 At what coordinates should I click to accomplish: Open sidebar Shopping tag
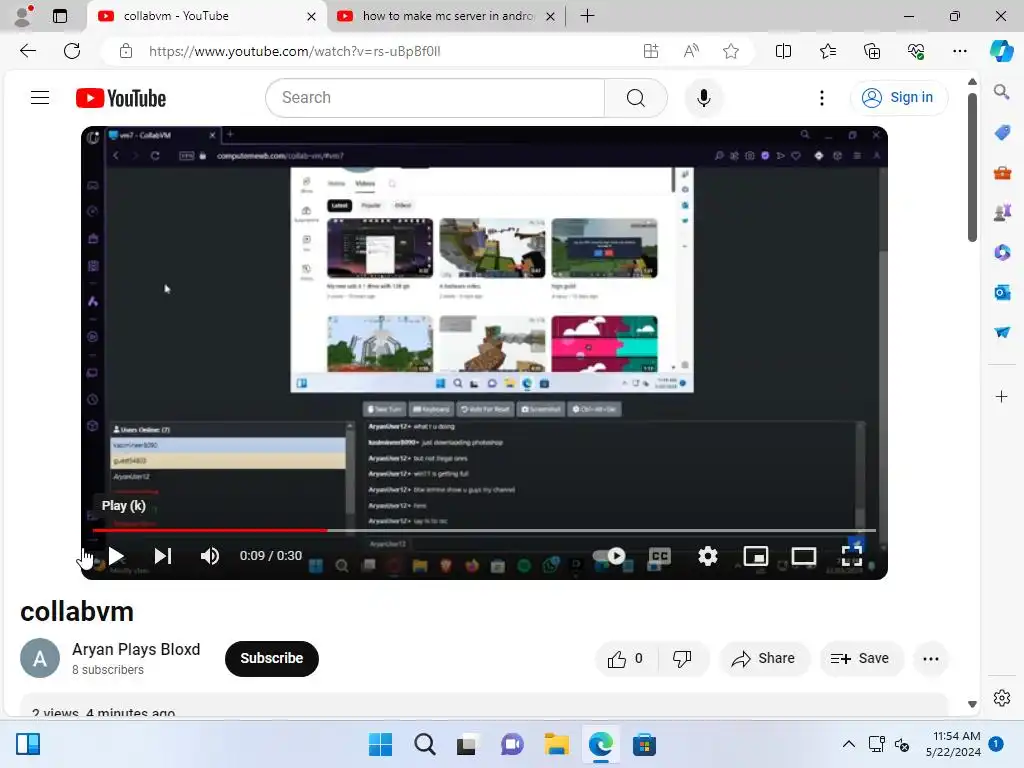point(1002,133)
